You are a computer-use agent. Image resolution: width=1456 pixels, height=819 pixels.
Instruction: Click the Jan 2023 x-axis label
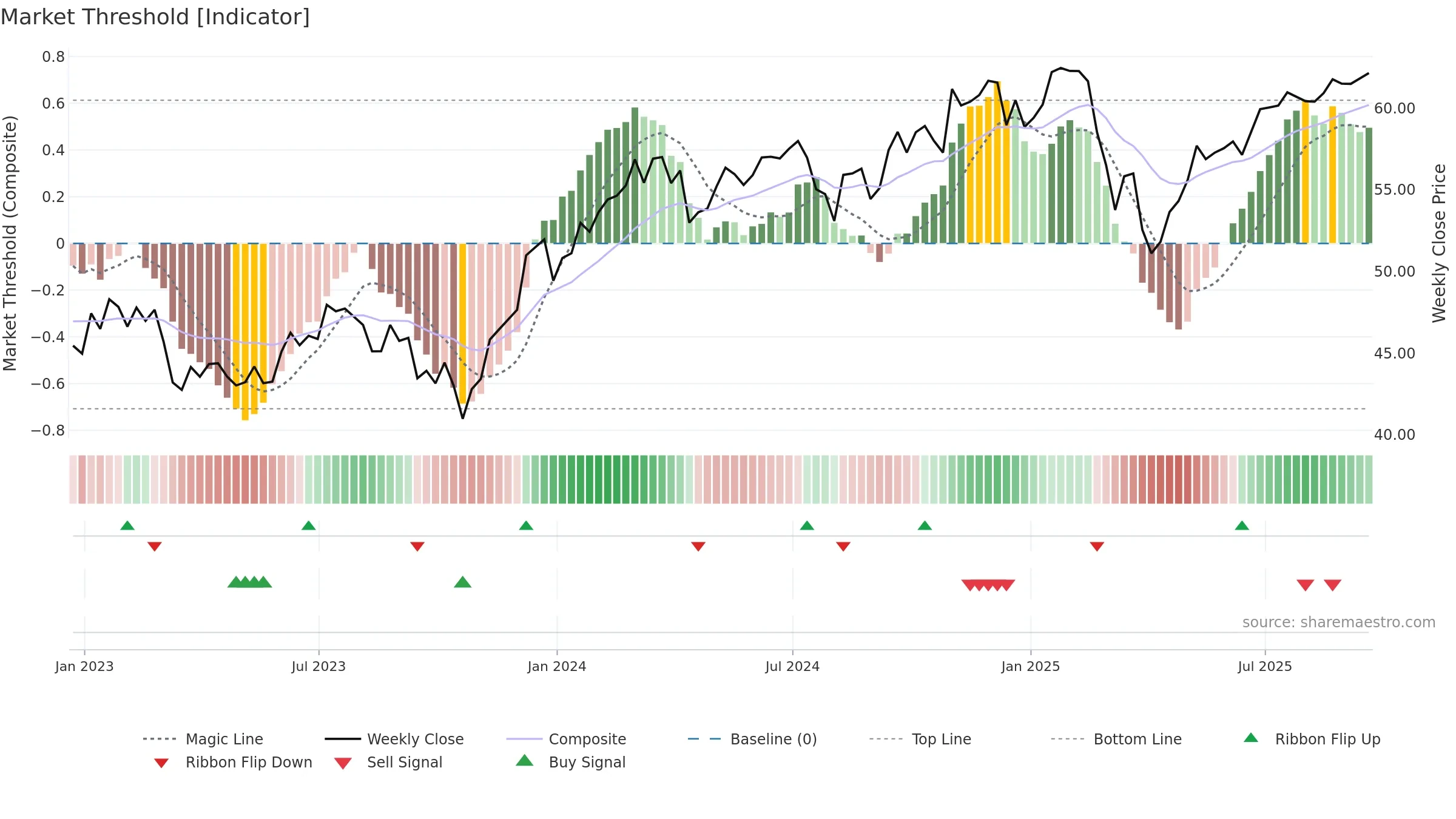tap(84, 666)
